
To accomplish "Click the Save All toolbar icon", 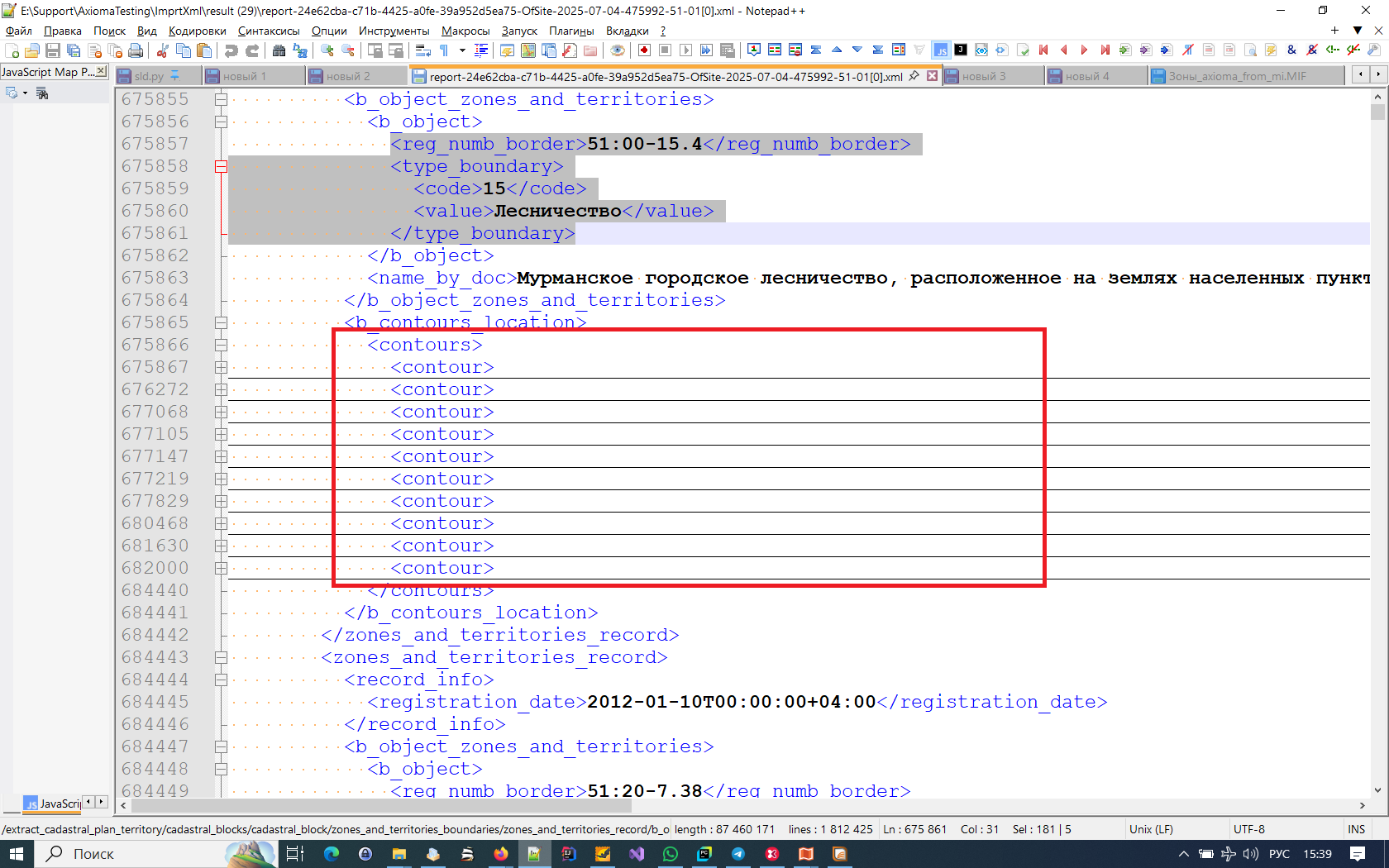I will coord(74,50).
